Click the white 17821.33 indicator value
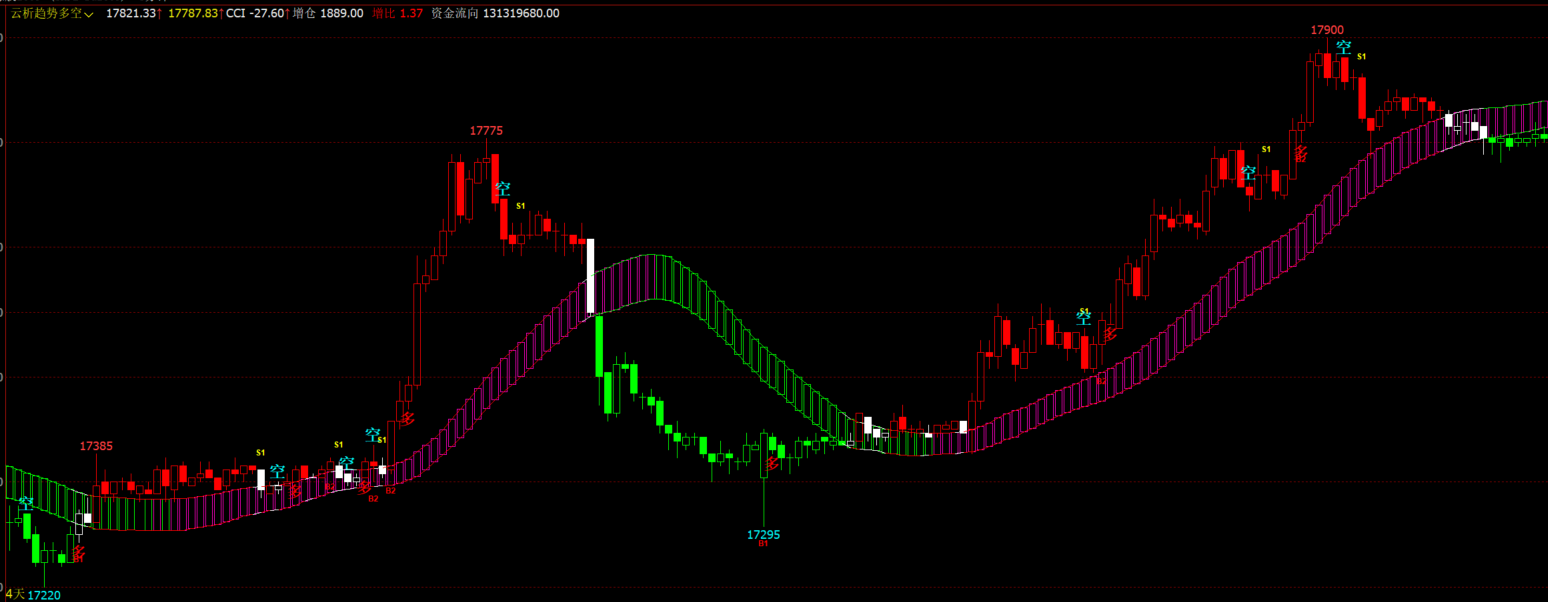Image resolution: width=1548 pixels, height=602 pixels. click(x=131, y=13)
